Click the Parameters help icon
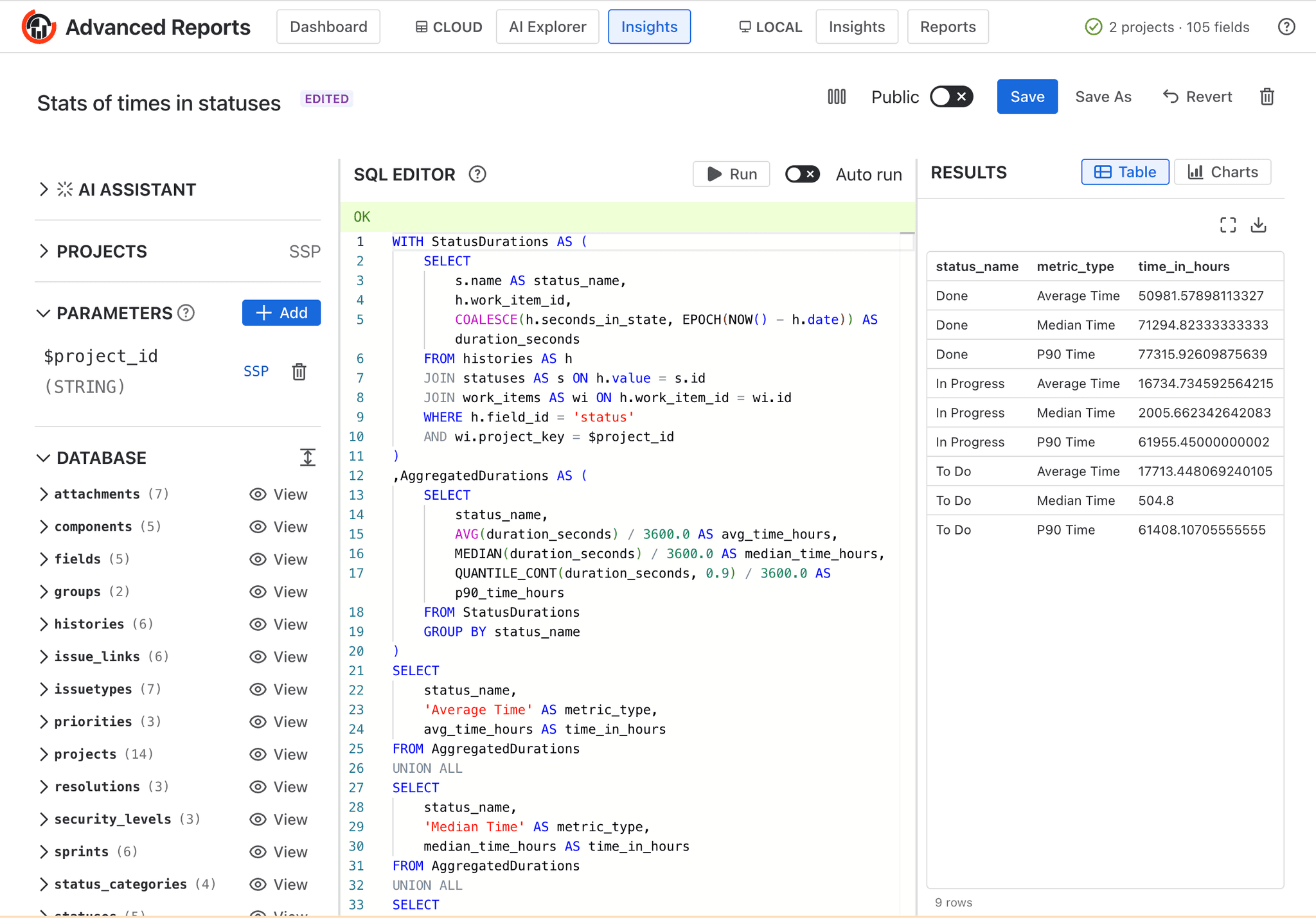The image size is (1316, 918). coord(186,313)
